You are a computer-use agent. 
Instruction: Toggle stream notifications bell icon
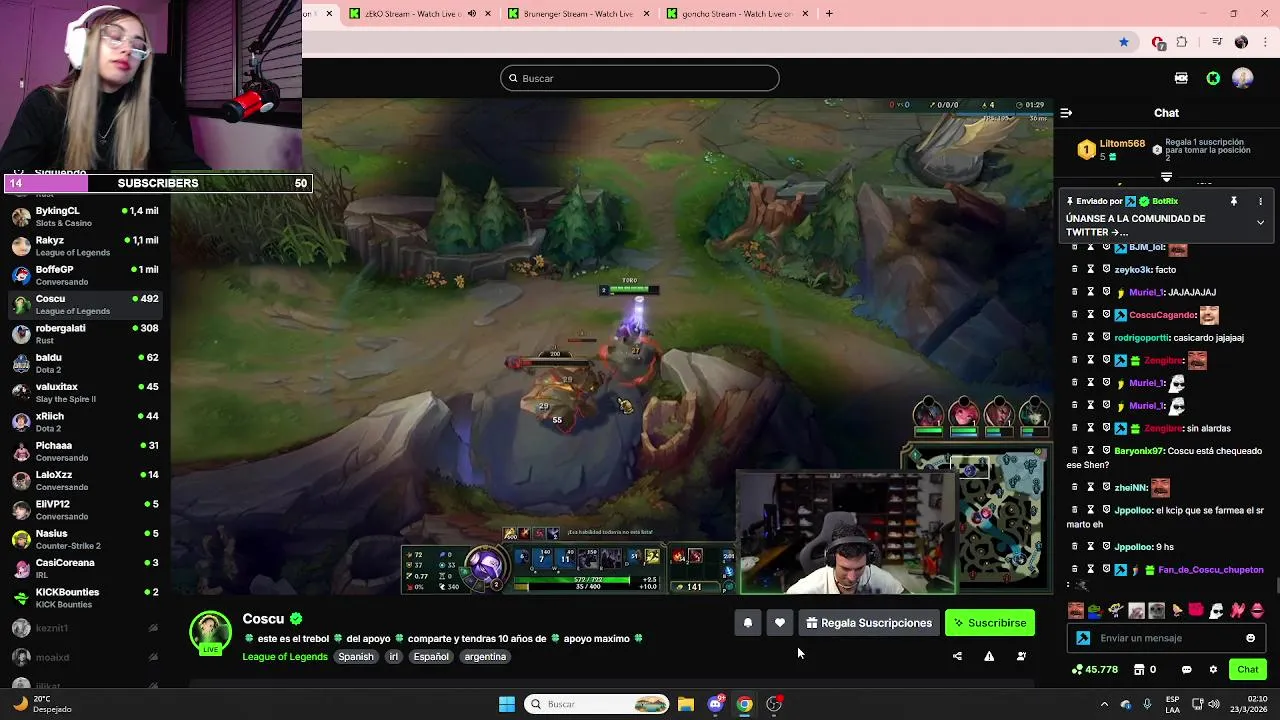click(747, 623)
